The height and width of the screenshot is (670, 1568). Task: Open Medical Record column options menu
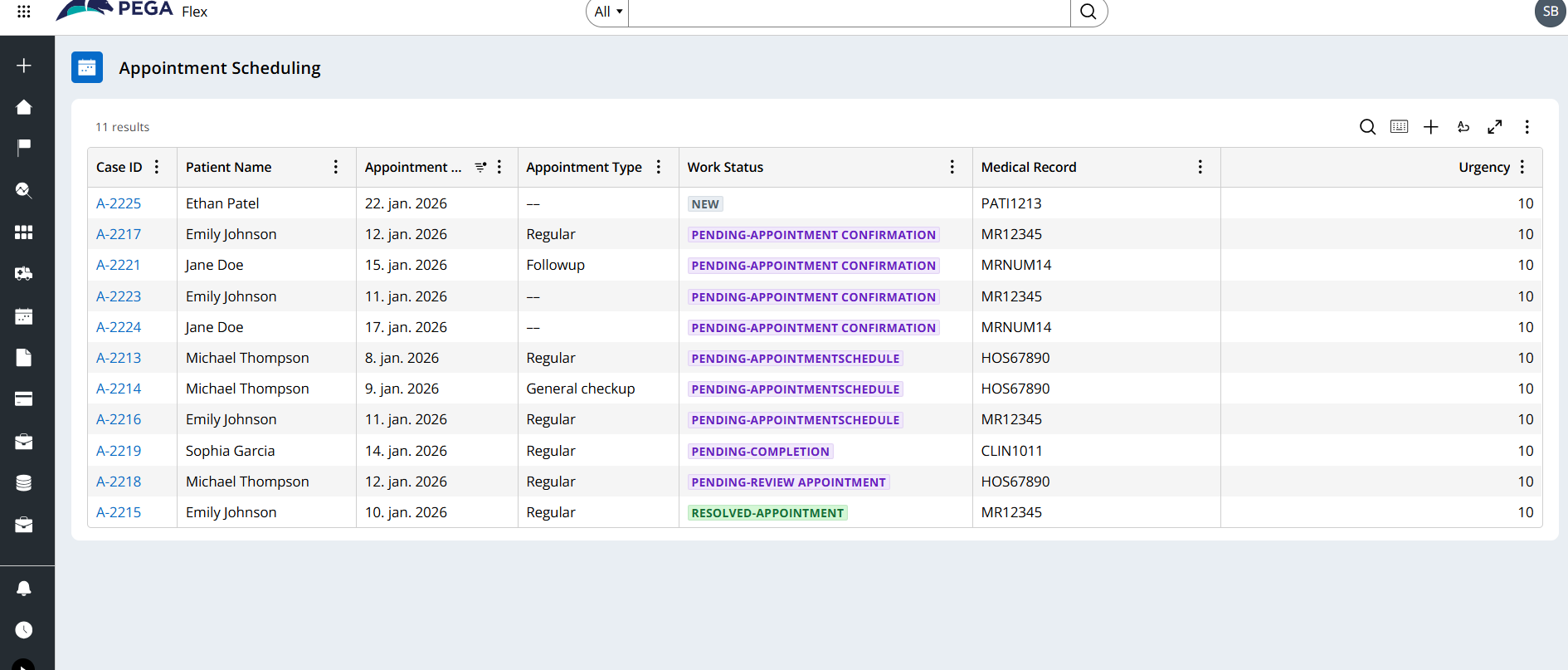tap(1200, 167)
